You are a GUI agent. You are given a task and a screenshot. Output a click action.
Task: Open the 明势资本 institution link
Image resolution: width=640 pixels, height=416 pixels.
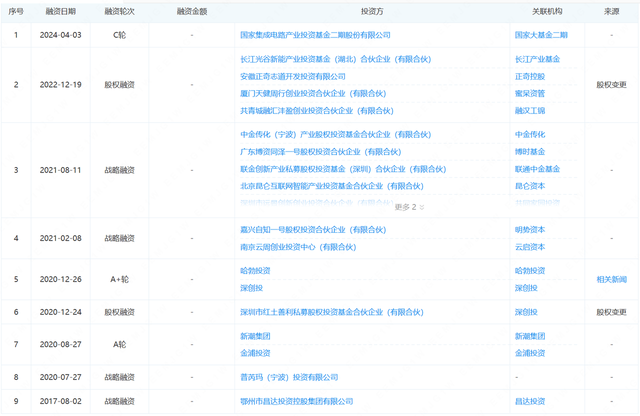(x=530, y=230)
